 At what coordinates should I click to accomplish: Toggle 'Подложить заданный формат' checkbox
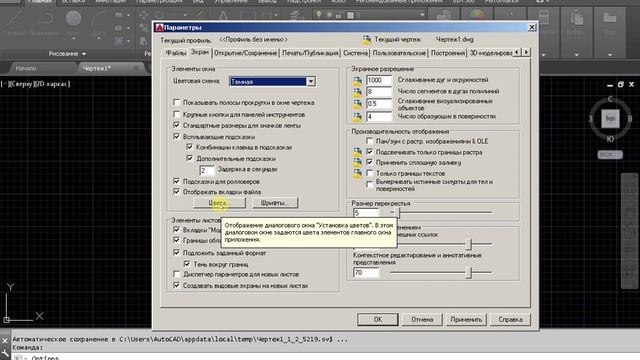(176, 253)
